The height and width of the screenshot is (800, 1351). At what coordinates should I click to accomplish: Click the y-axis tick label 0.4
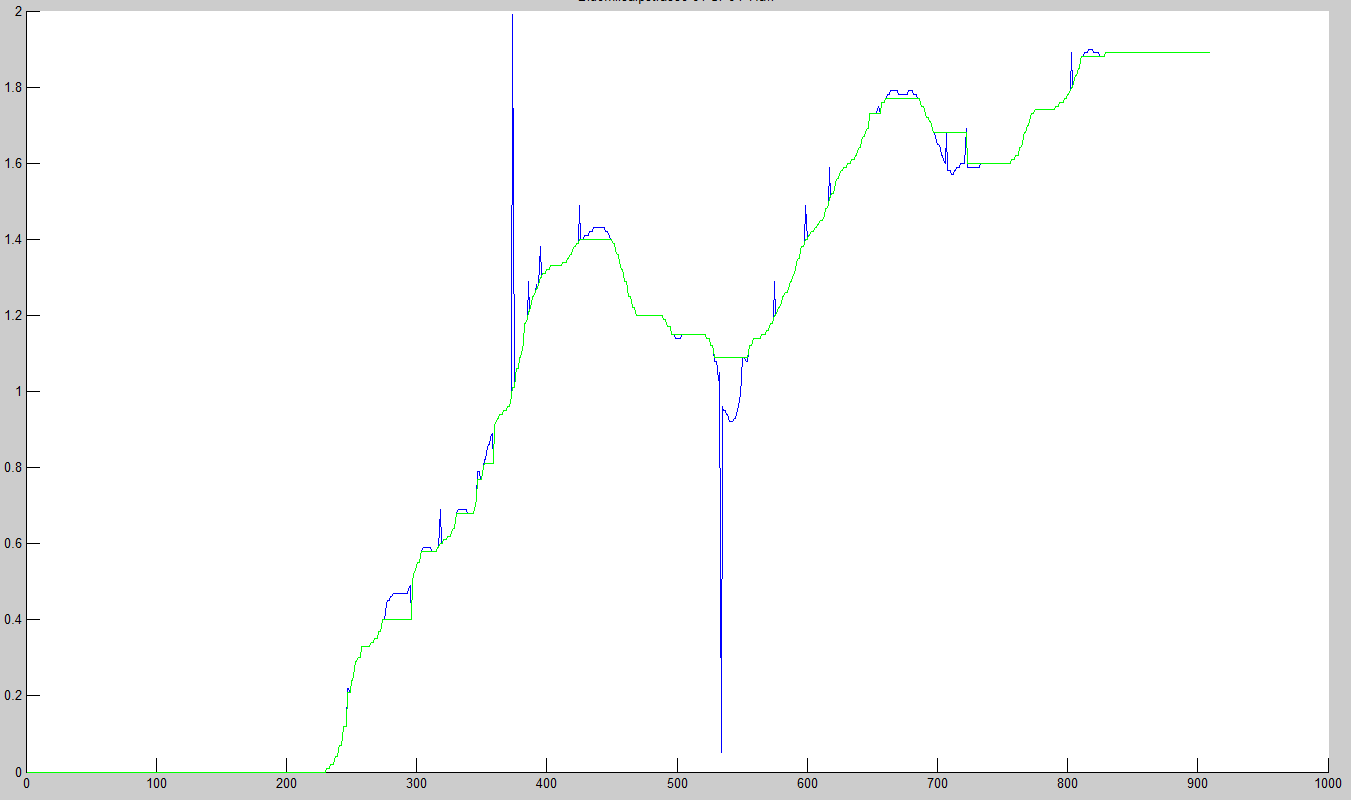pyautogui.click(x=12, y=620)
